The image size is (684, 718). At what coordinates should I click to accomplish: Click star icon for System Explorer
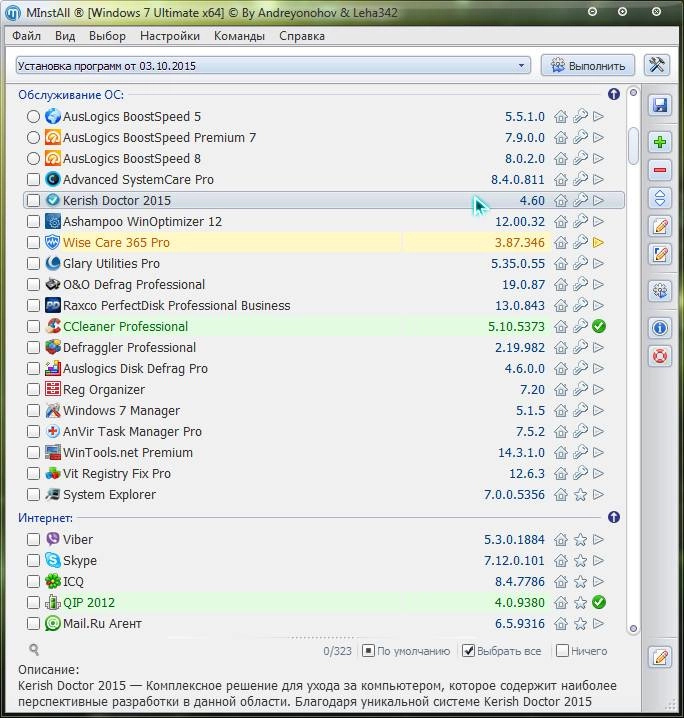point(581,495)
